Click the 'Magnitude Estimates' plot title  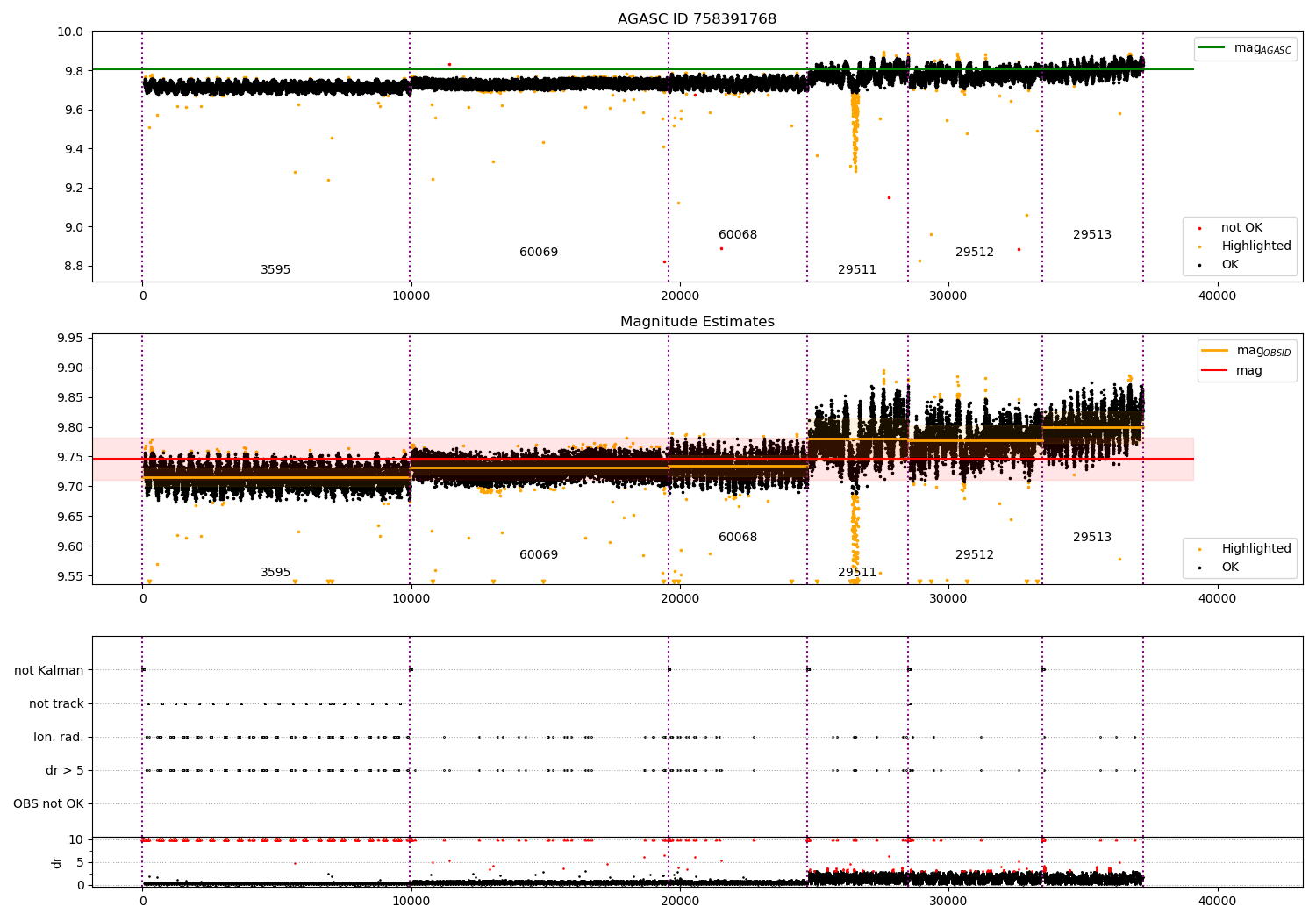[697, 321]
